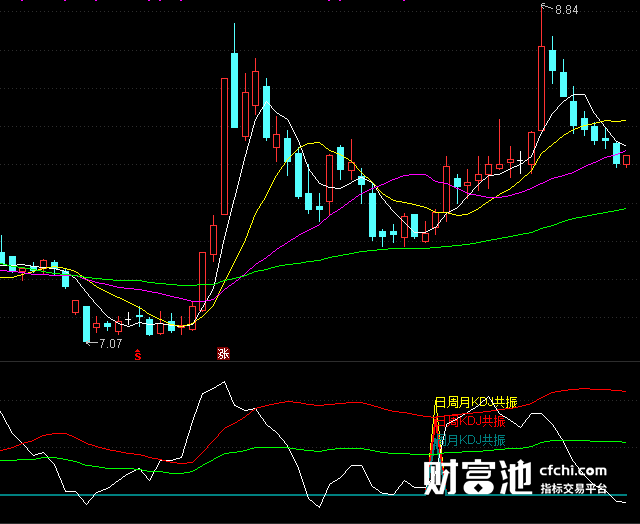640x524 pixels.
Task: Select the 8.84 high price label
Action: (567, 10)
